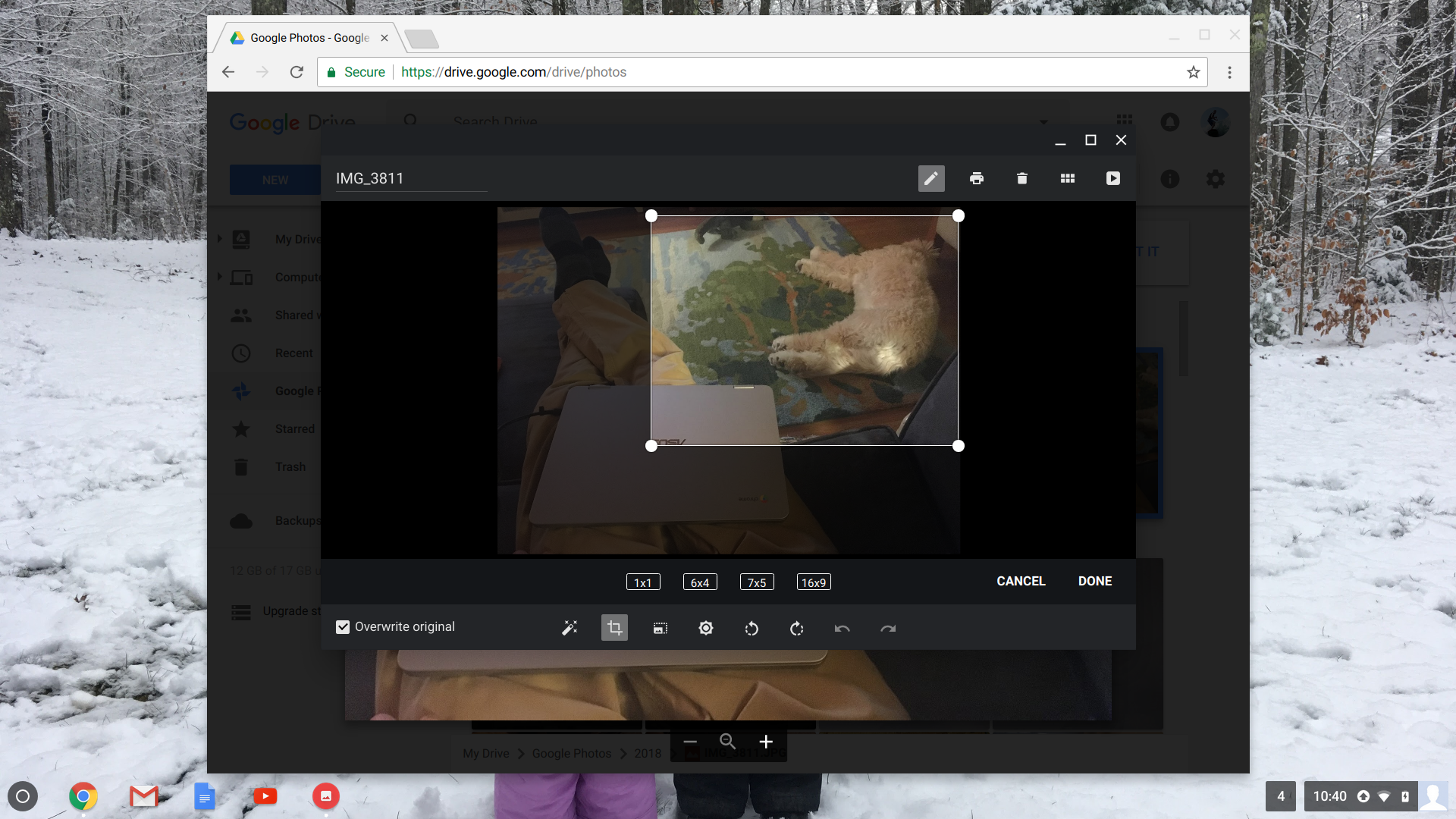Click the undo icon

pyautogui.click(x=842, y=628)
